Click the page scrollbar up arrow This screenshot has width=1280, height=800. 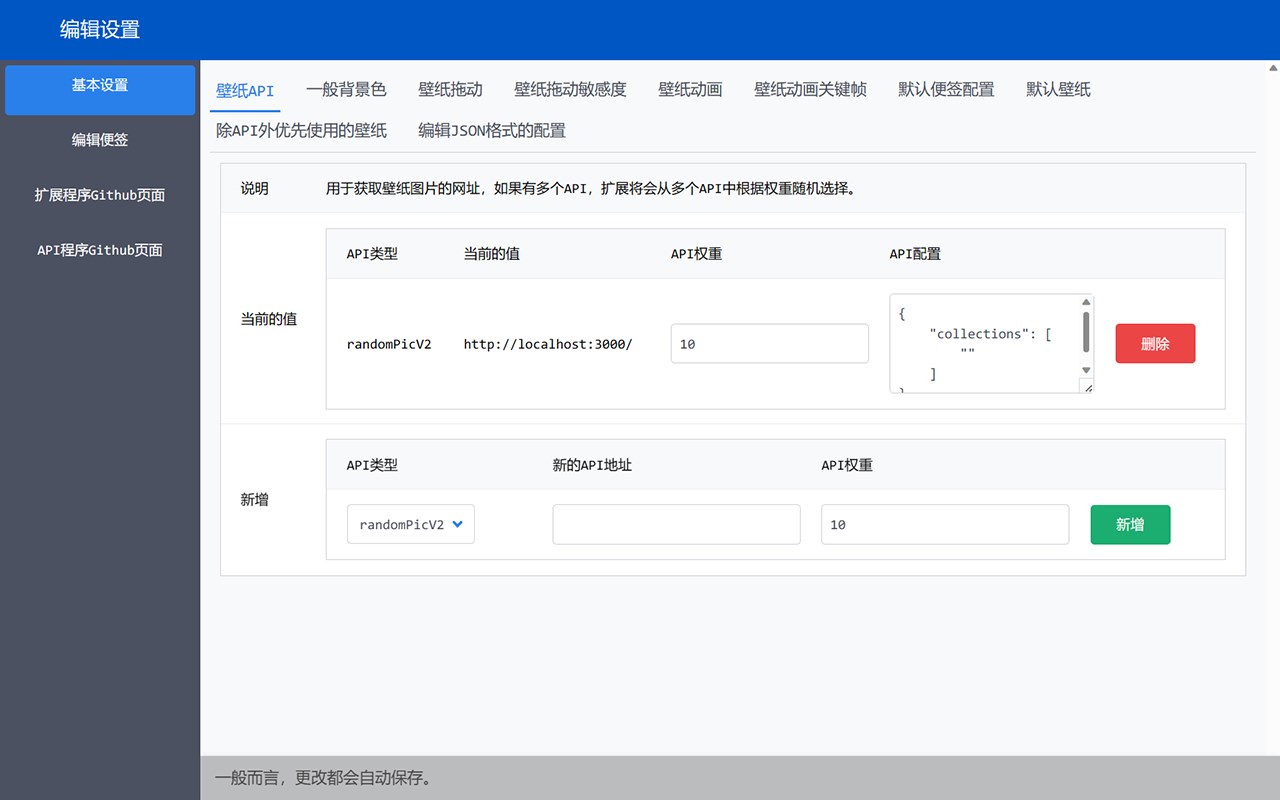pyautogui.click(x=1273, y=68)
